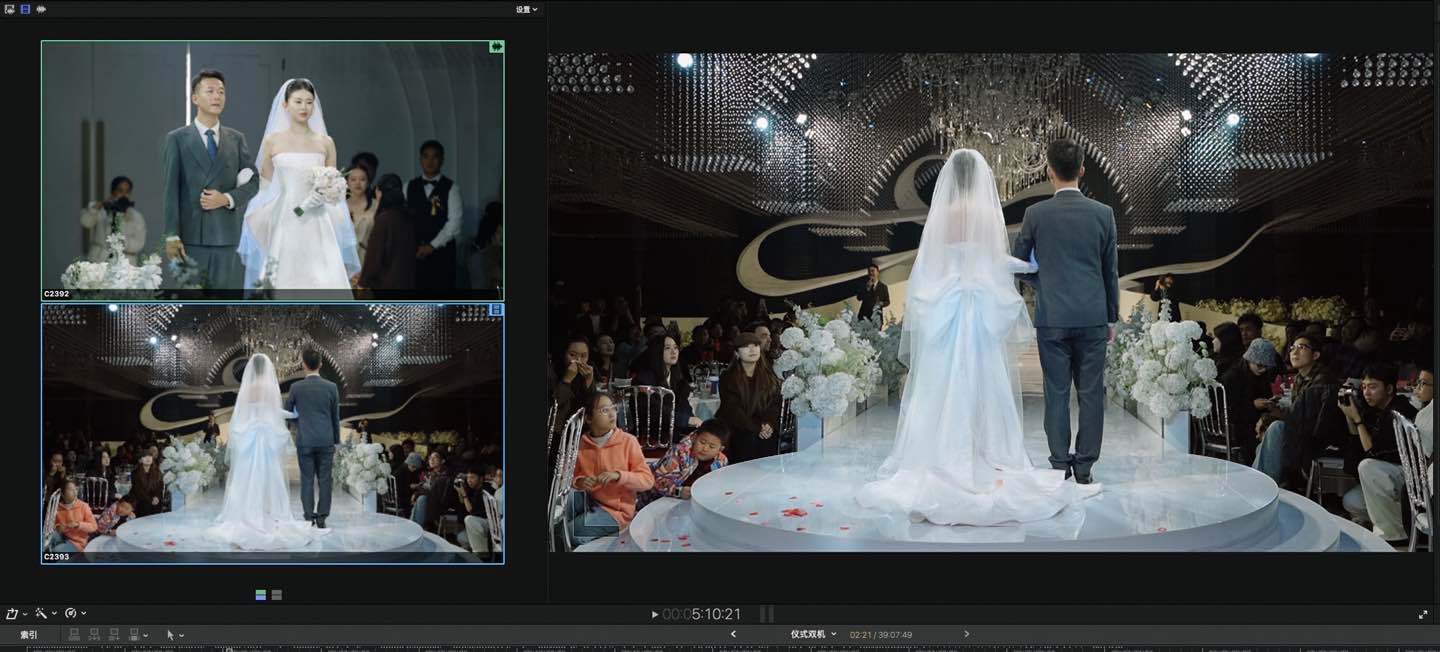The width and height of the screenshot is (1440, 652).
Task: Open the 设置 settings dropdown
Action: pos(526,9)
